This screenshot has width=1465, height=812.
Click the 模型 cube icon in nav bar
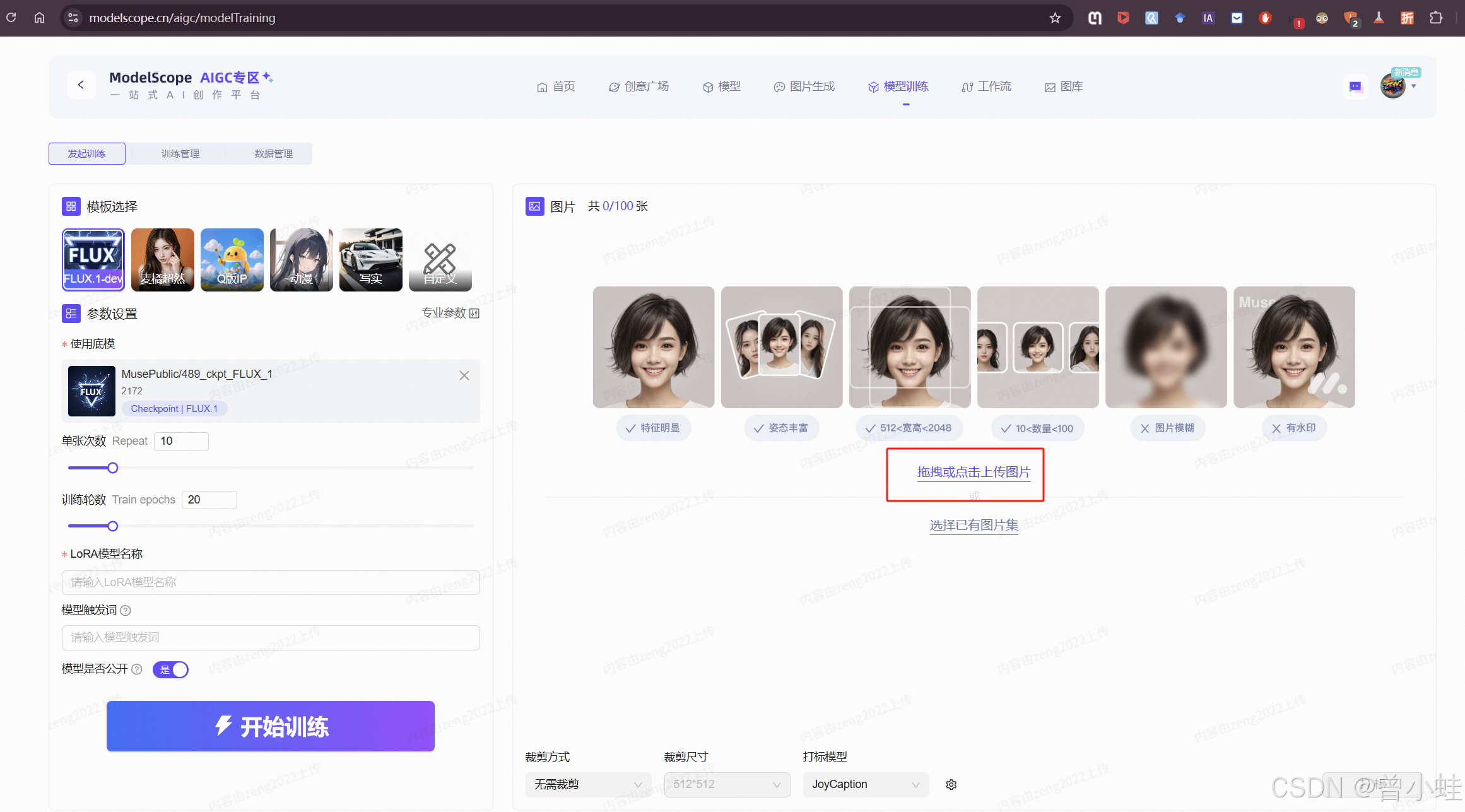coord(708,86)
